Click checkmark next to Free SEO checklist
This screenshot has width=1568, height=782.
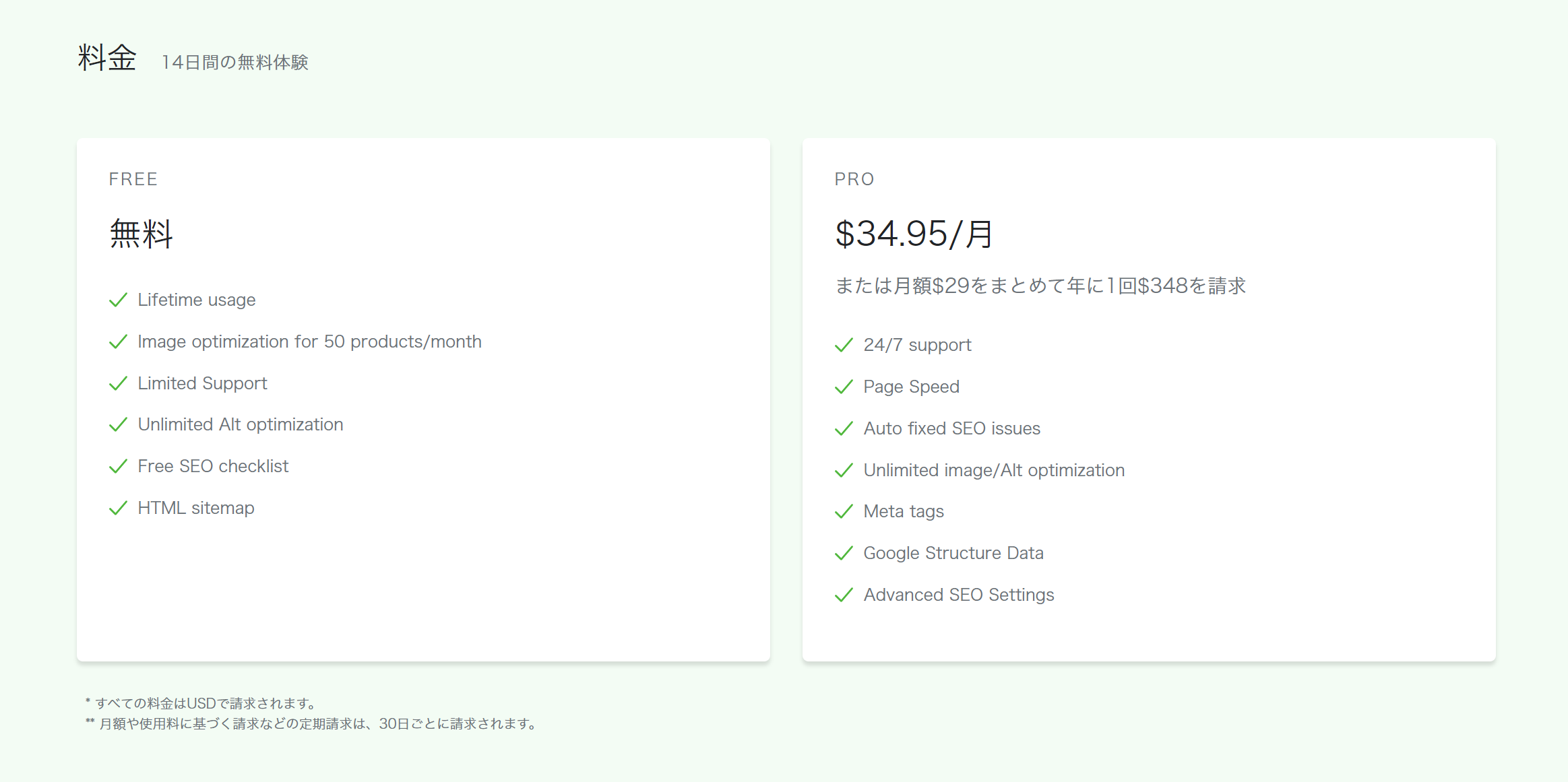(x=118, y=467)
